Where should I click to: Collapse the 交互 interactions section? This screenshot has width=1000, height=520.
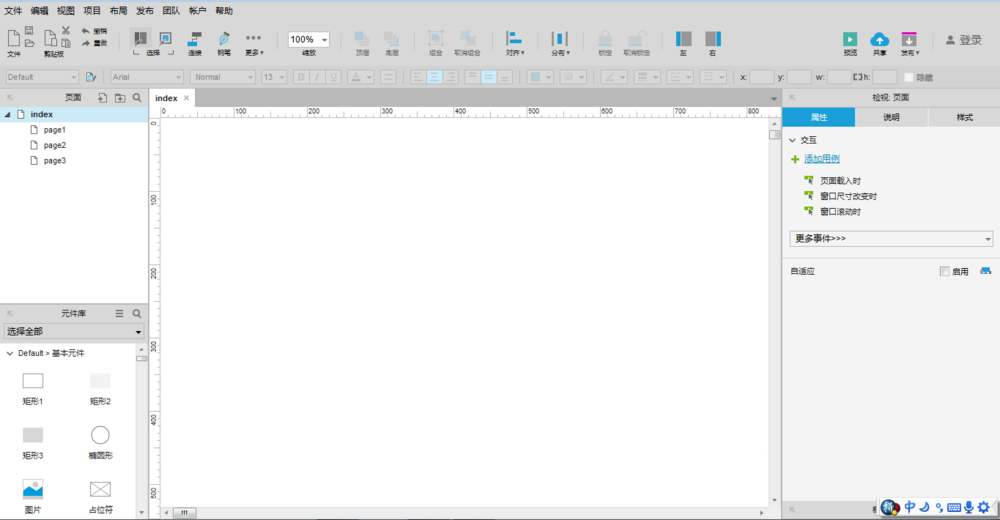(793, 140)
